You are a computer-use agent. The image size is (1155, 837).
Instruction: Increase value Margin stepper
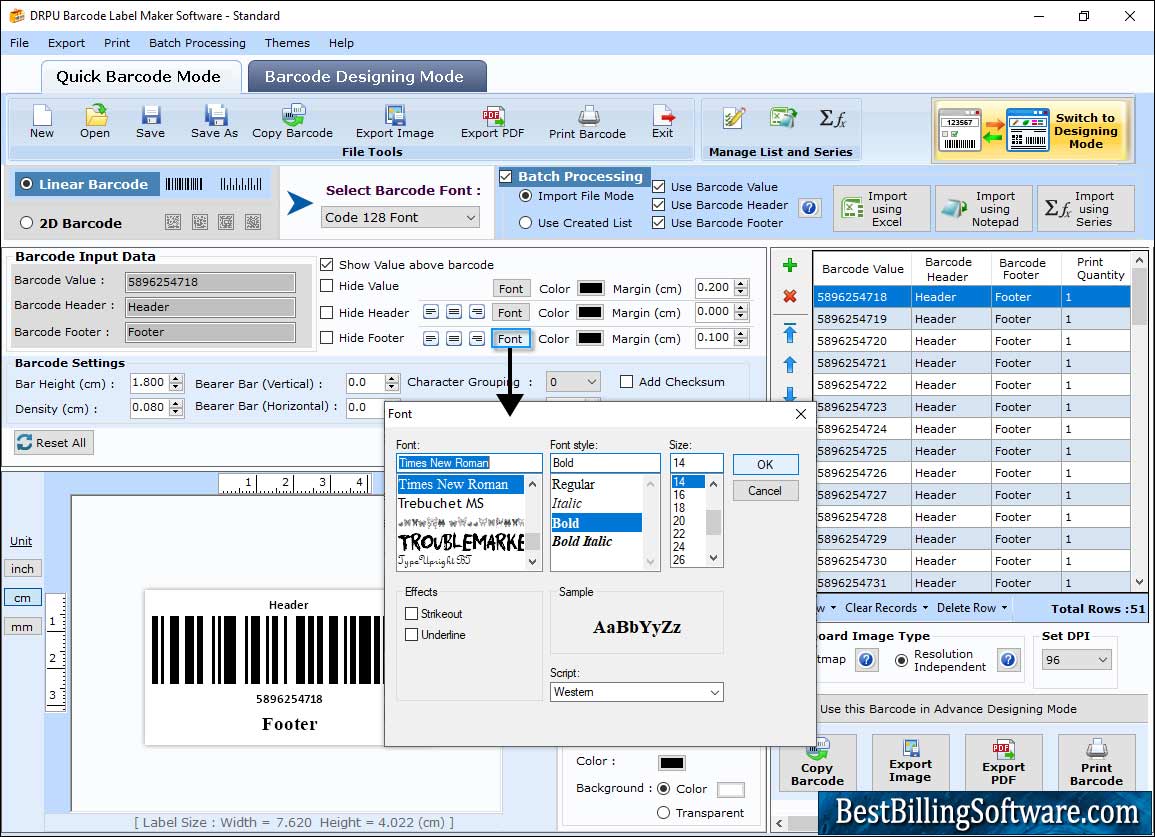pos(741,284)
